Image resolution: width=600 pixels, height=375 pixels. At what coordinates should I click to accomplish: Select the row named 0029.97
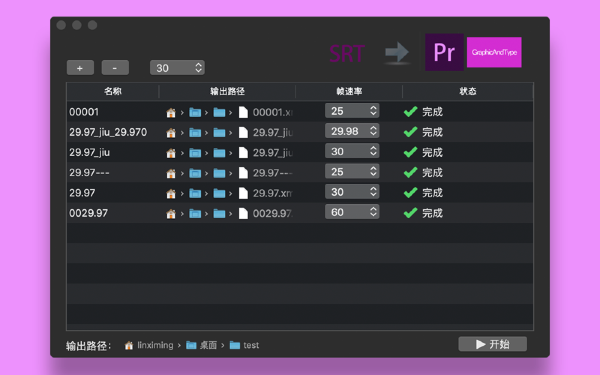click(x=300, y=213)
